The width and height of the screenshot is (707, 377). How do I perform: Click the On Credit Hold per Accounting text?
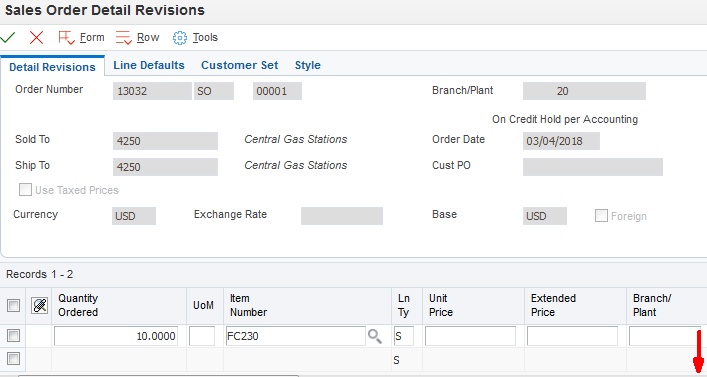pyautogui.click(x=565, y=120)
